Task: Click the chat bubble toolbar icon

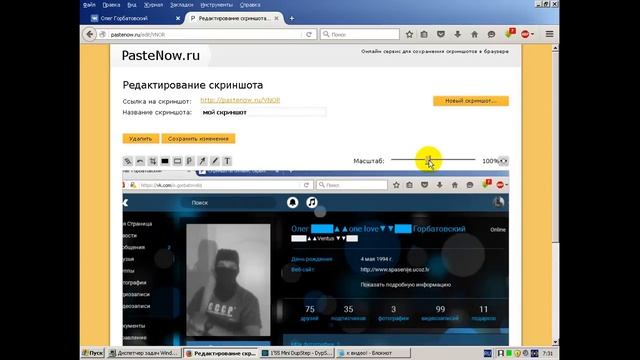Action: click(x=491, y=35)
